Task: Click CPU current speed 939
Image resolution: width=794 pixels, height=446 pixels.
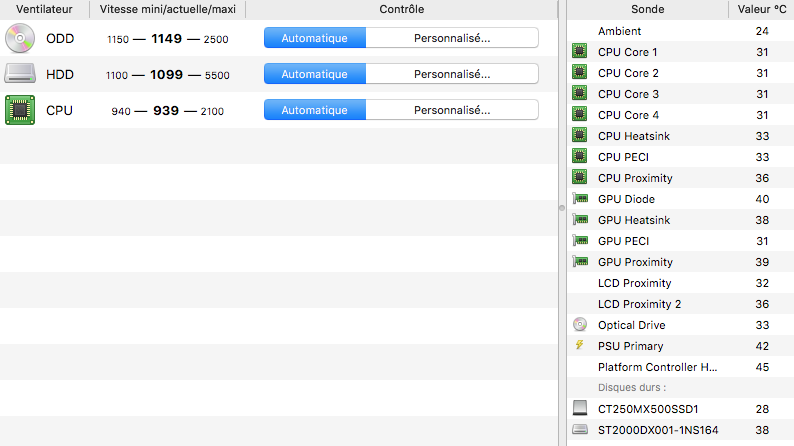Action: tap(166, 110)
